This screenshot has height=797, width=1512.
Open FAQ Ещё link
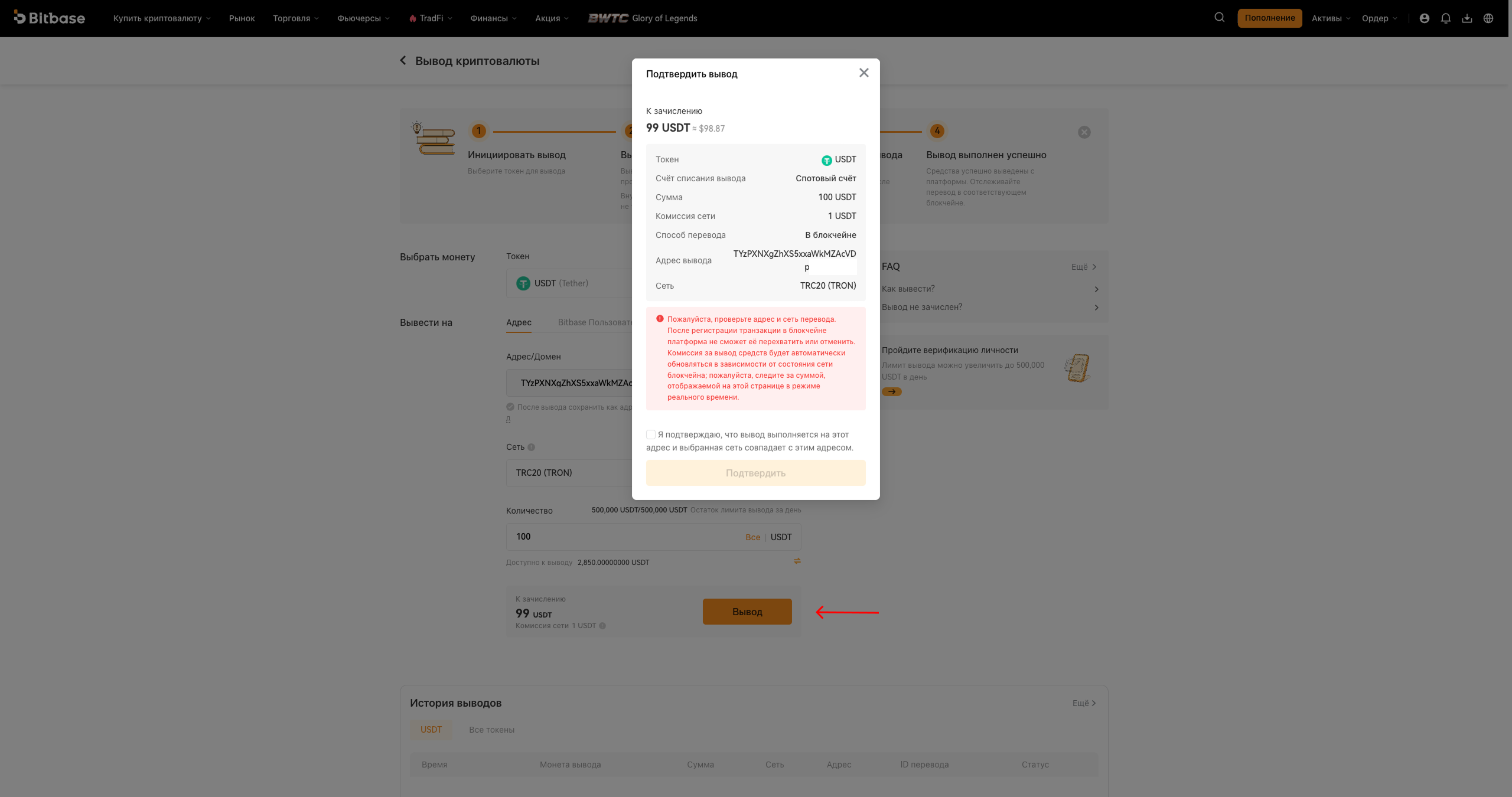point(1084,267)
